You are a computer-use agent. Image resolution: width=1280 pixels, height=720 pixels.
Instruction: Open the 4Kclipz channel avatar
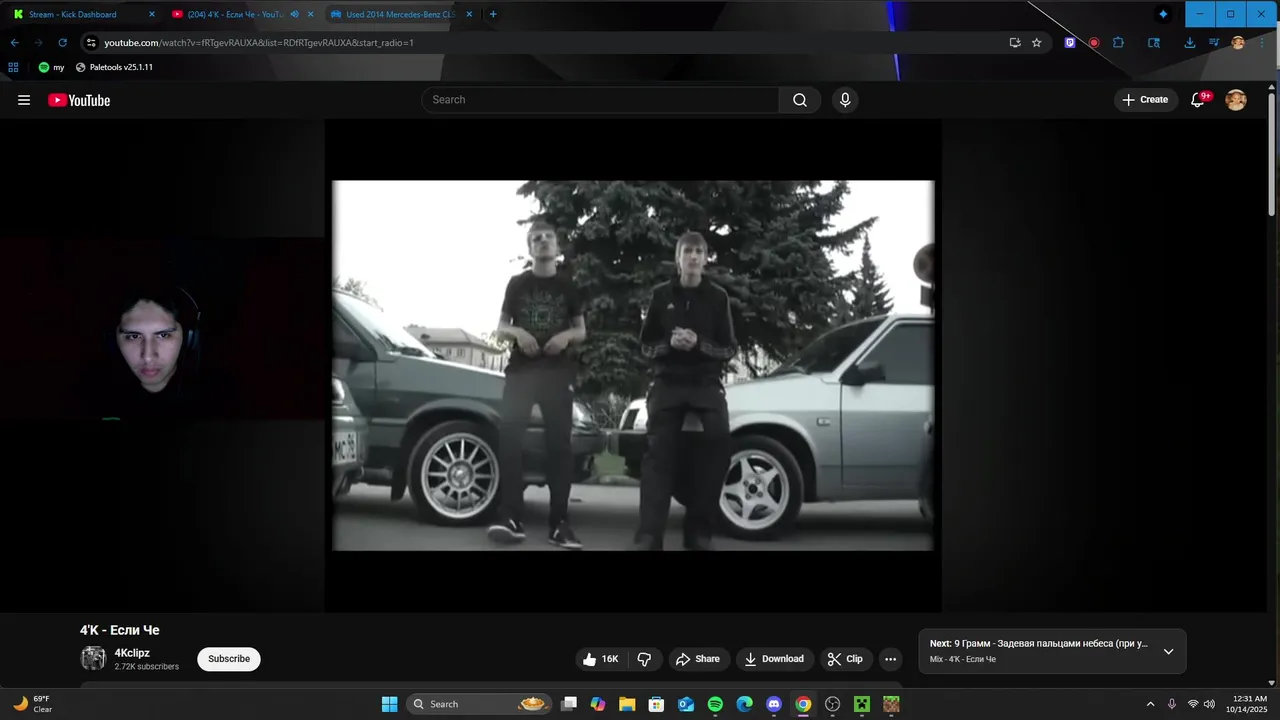[x=93, y=658]
